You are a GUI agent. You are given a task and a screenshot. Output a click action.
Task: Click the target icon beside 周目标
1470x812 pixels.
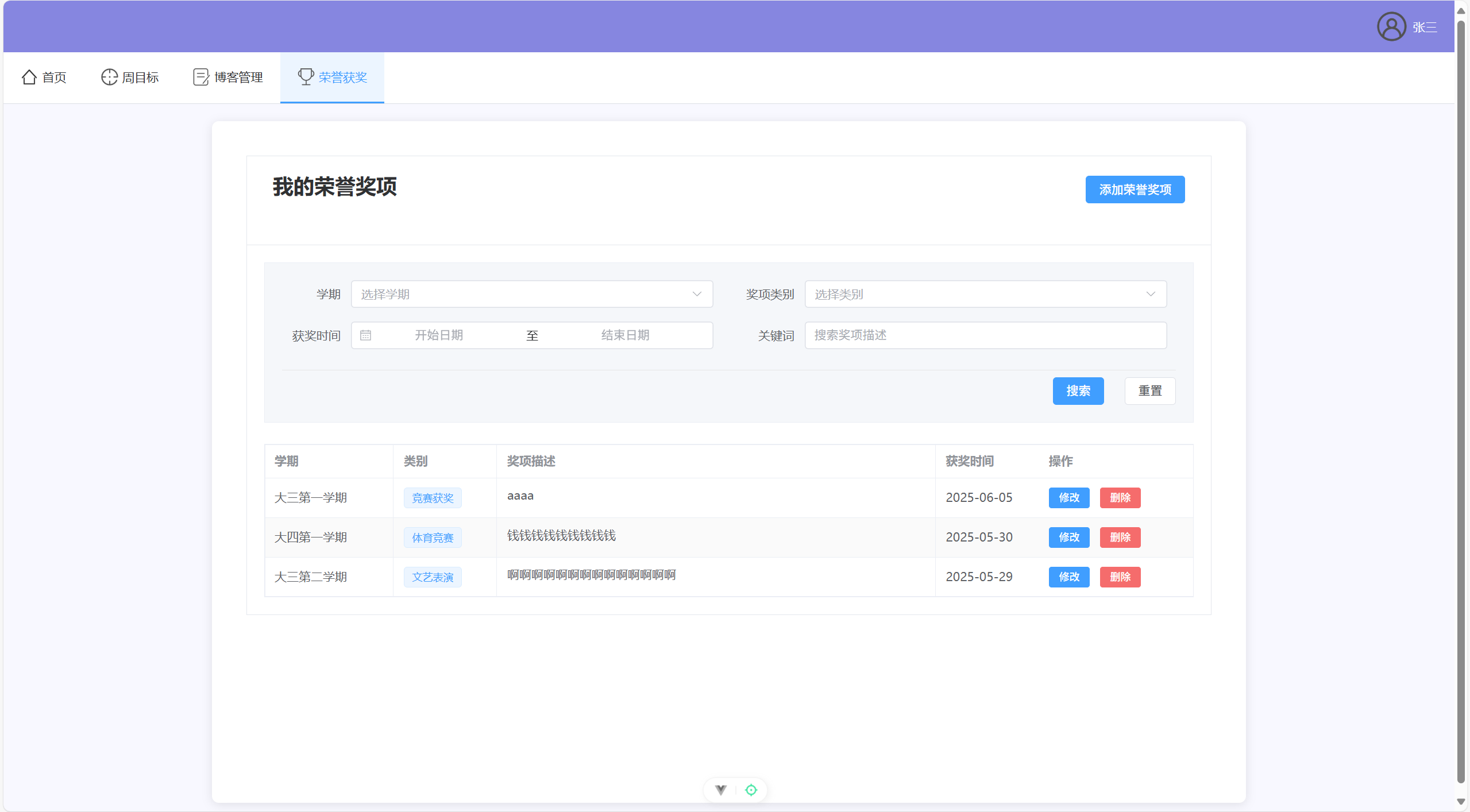click(x=109, y=77)
